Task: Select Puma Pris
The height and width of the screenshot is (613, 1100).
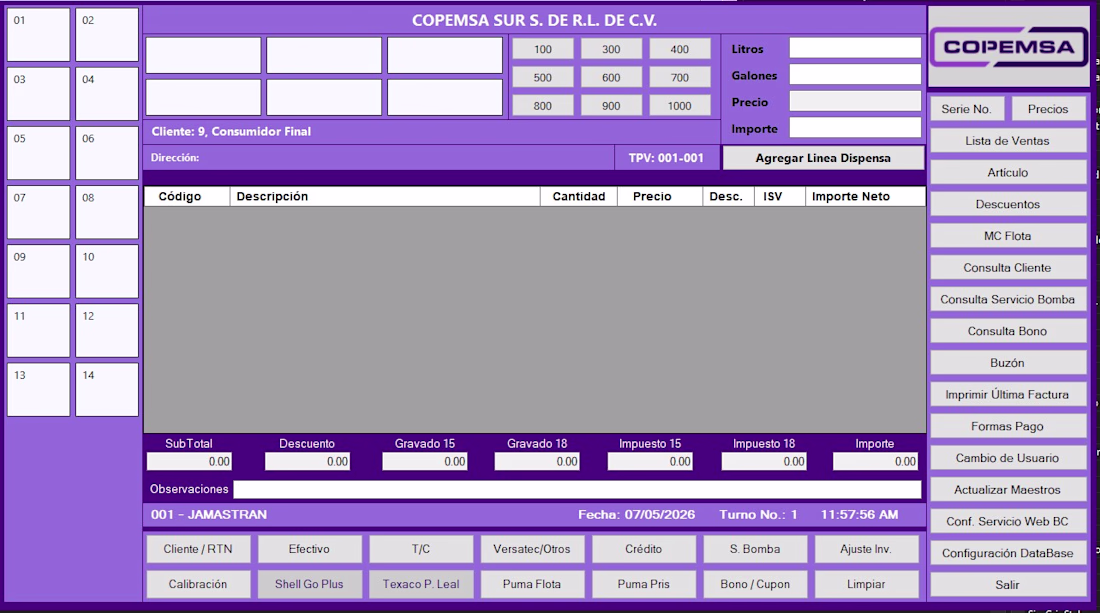Action: point(643,584)
